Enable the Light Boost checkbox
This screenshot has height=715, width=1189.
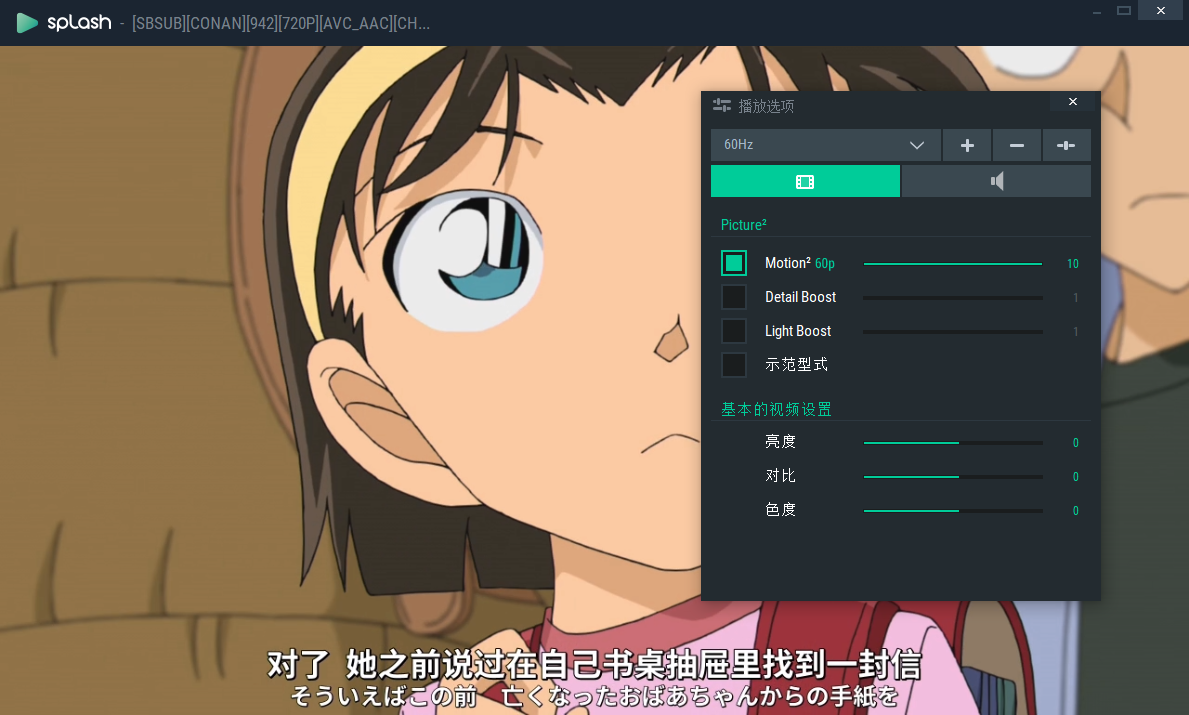734,331
